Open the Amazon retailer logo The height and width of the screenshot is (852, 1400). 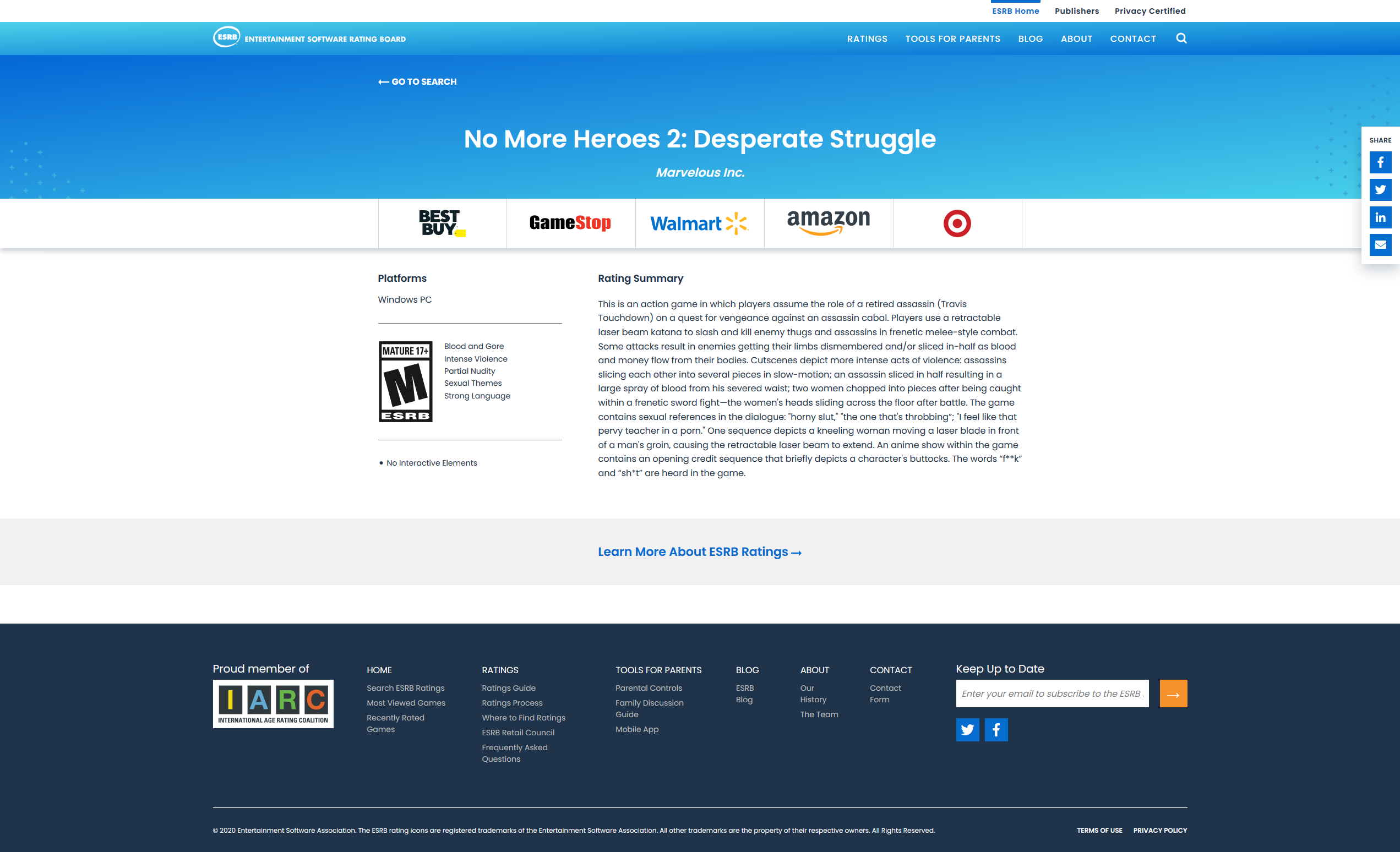[828, 222]
